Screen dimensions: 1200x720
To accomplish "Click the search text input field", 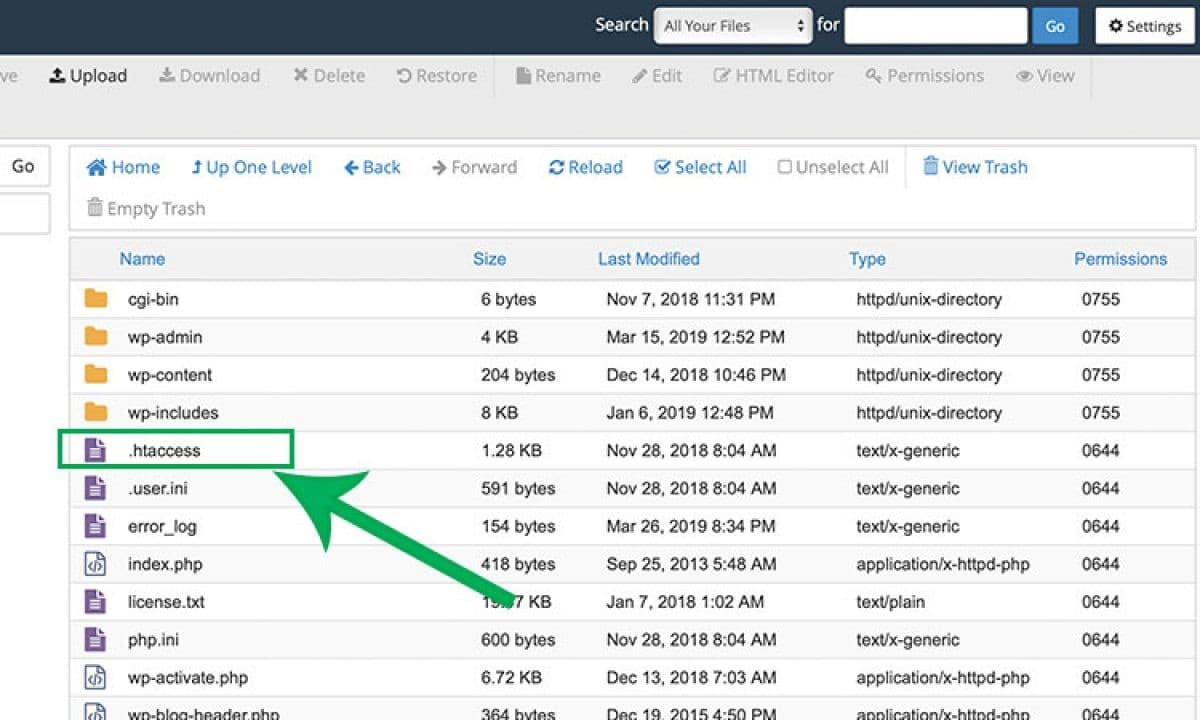I will (x=935, y=26).
